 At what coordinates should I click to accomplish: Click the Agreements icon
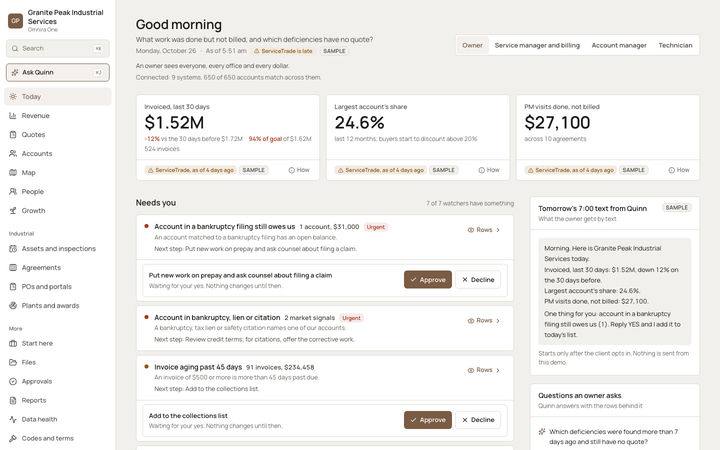pyautogui.click(x=13, y=267)
